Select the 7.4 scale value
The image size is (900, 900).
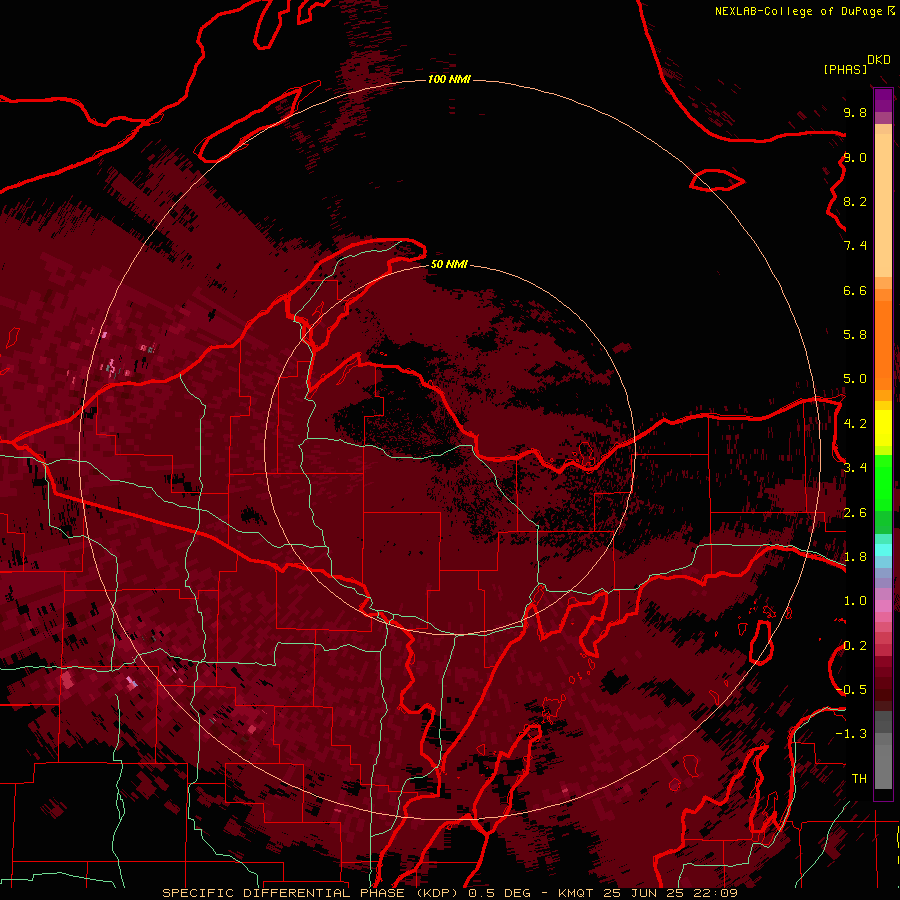tap(855, 246)
